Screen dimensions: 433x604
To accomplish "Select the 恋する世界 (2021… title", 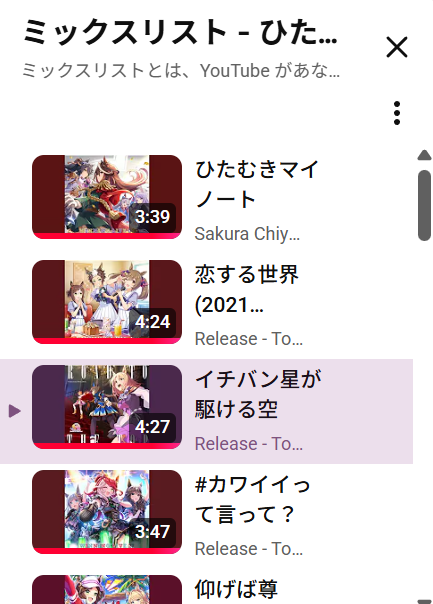I will click(x=247, y=290).
